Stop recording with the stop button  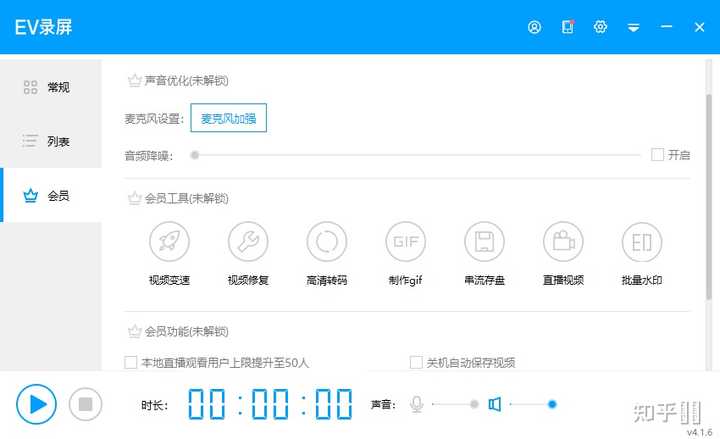pyautogui.click(x=85, y=404)
